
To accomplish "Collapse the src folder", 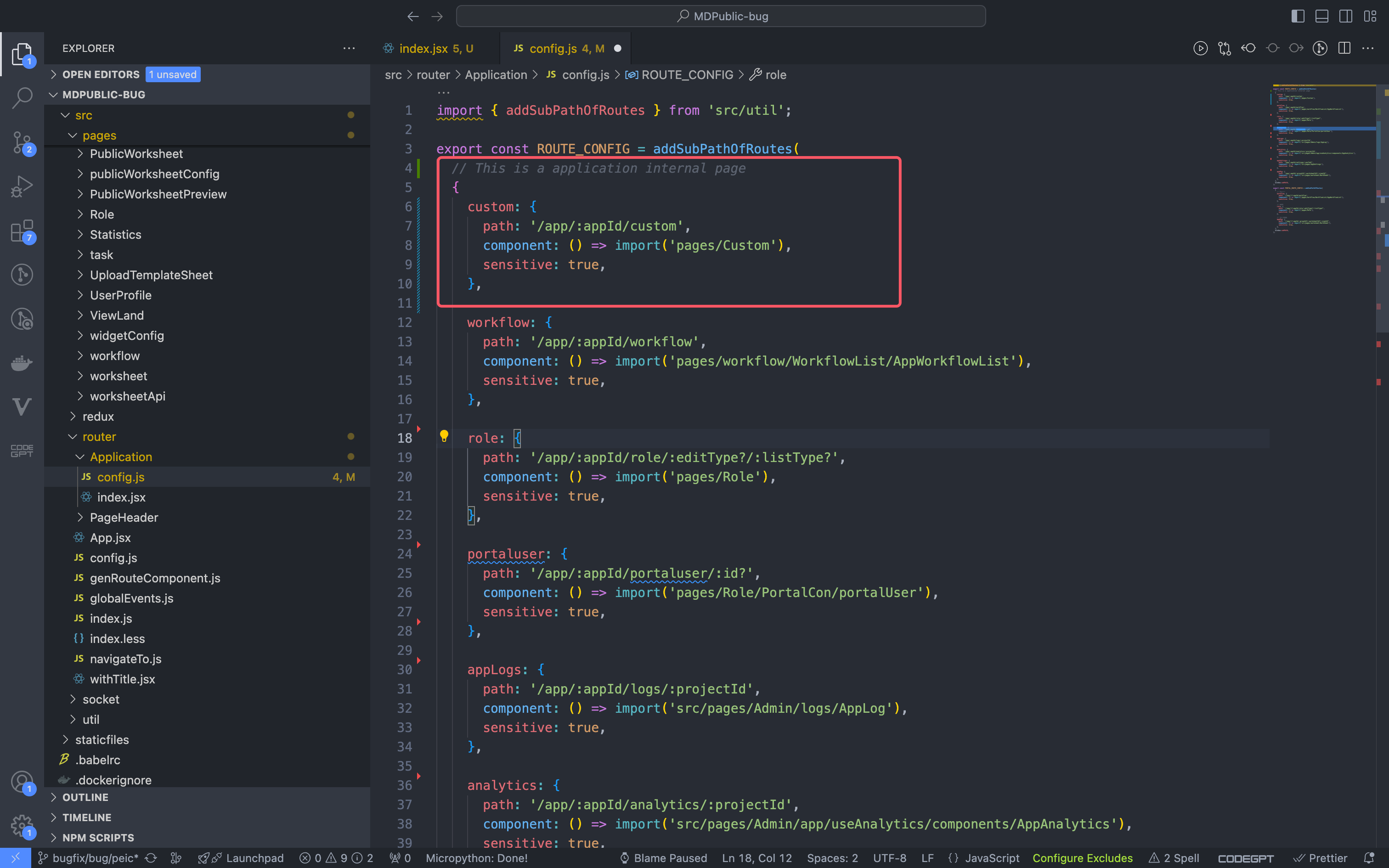I will tap(207, 115).
